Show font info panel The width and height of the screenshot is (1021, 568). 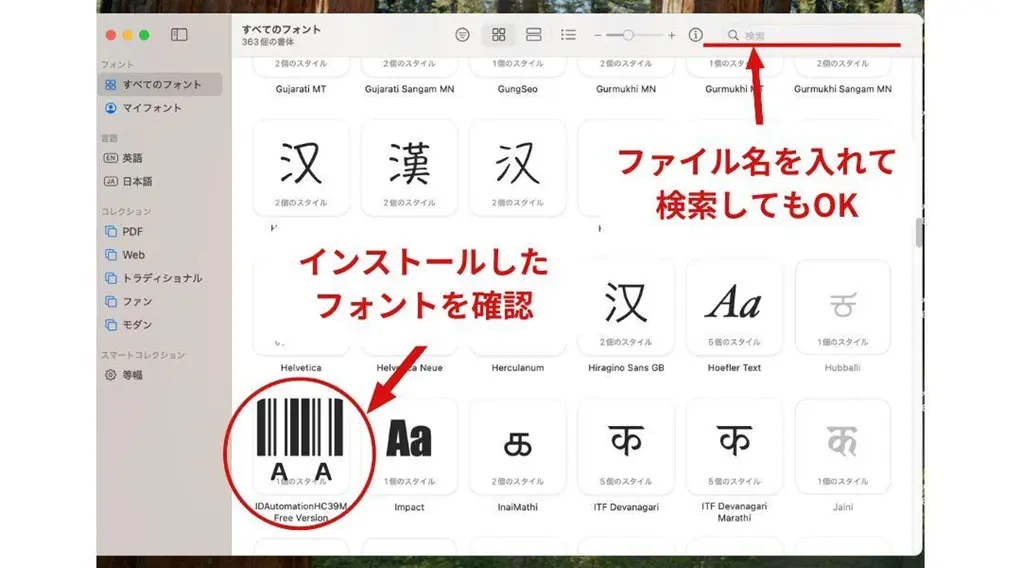coord(695,35)
